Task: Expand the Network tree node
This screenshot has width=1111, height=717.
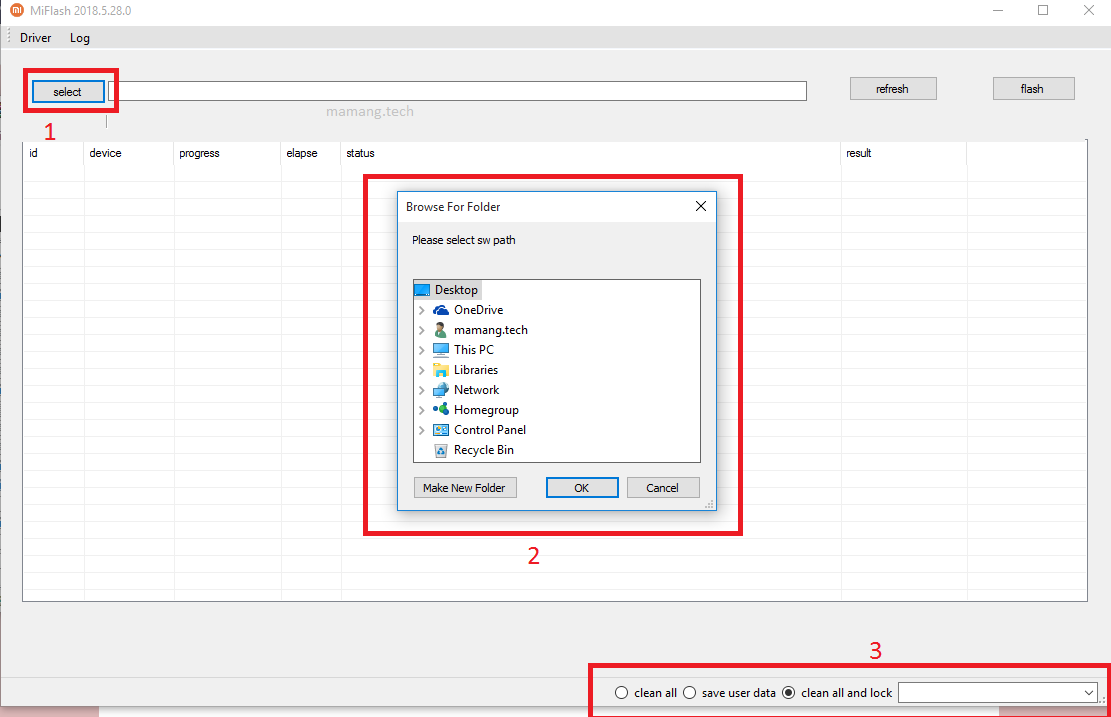Action: coord(422,390)
